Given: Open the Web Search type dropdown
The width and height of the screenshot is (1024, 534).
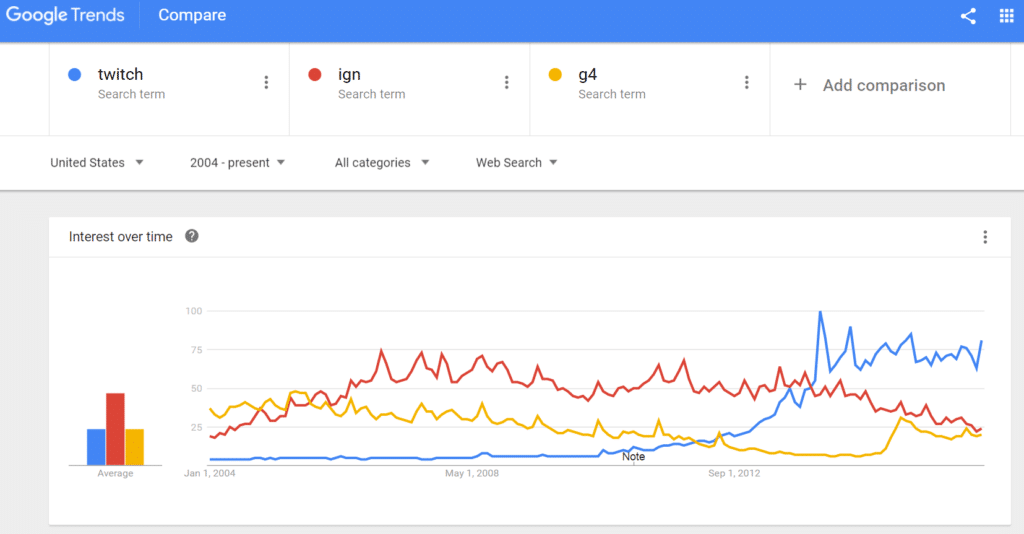Looking at the screenshot, I should pos(516,163).
